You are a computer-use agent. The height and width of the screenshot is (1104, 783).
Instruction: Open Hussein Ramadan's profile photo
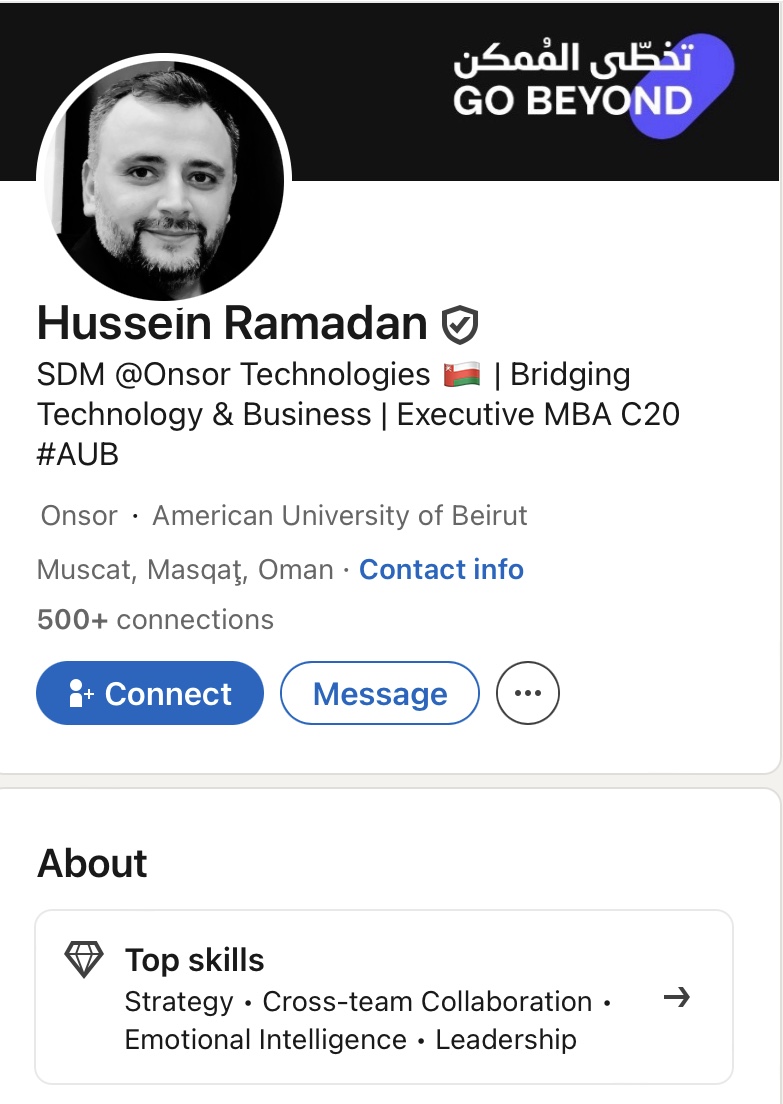pos(164,178)
